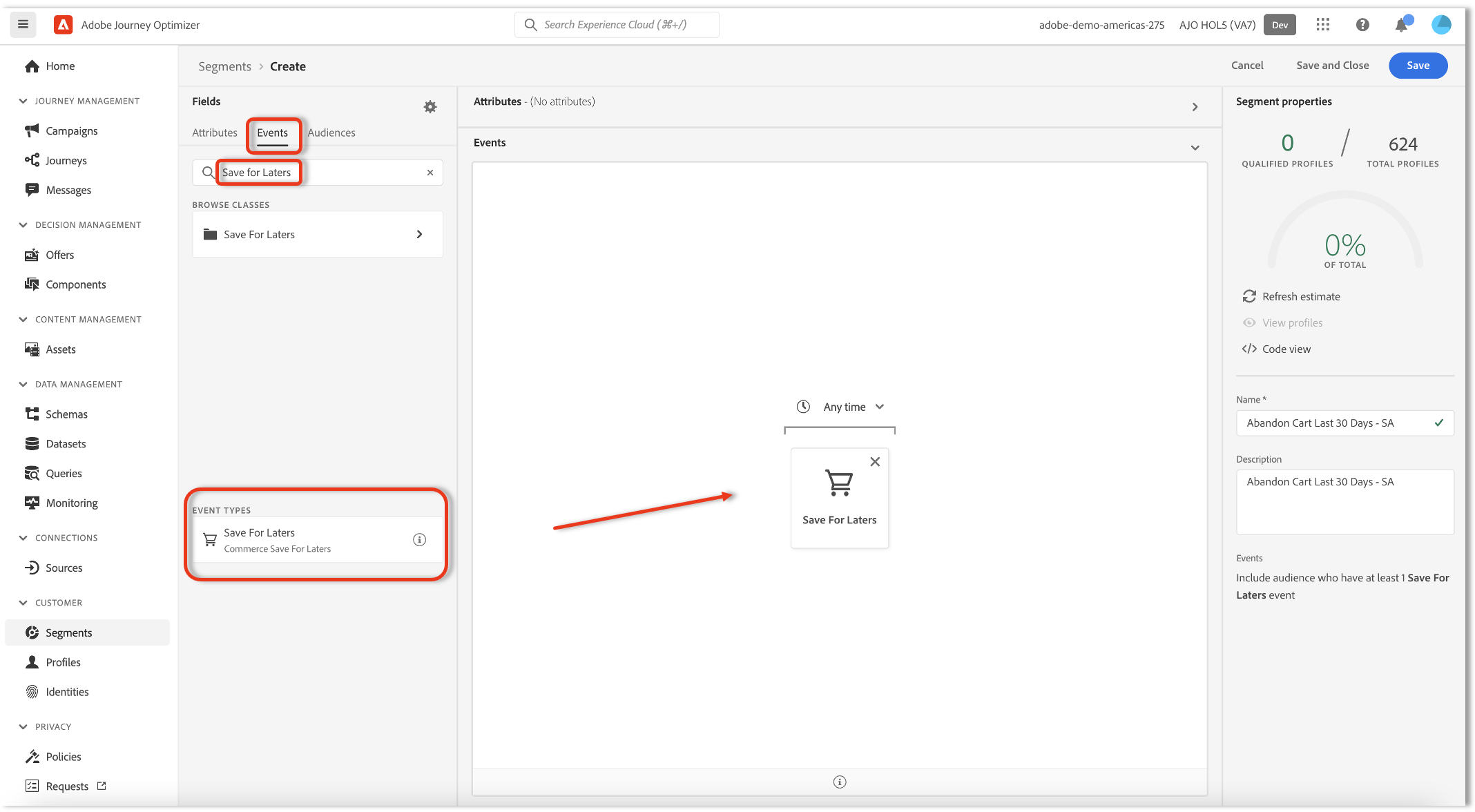Click the segment Name input field
The image size is (1475, 812).
[x=1344, y=423]
